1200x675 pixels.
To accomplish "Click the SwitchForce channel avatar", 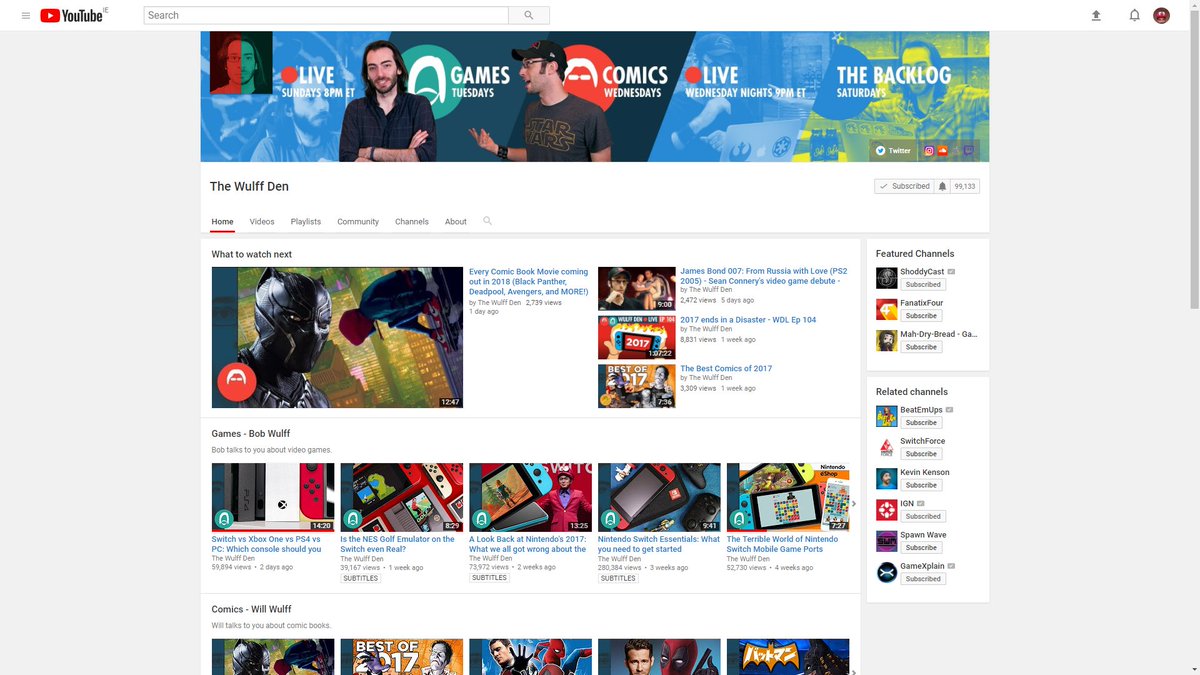I will tap(886, 447).
